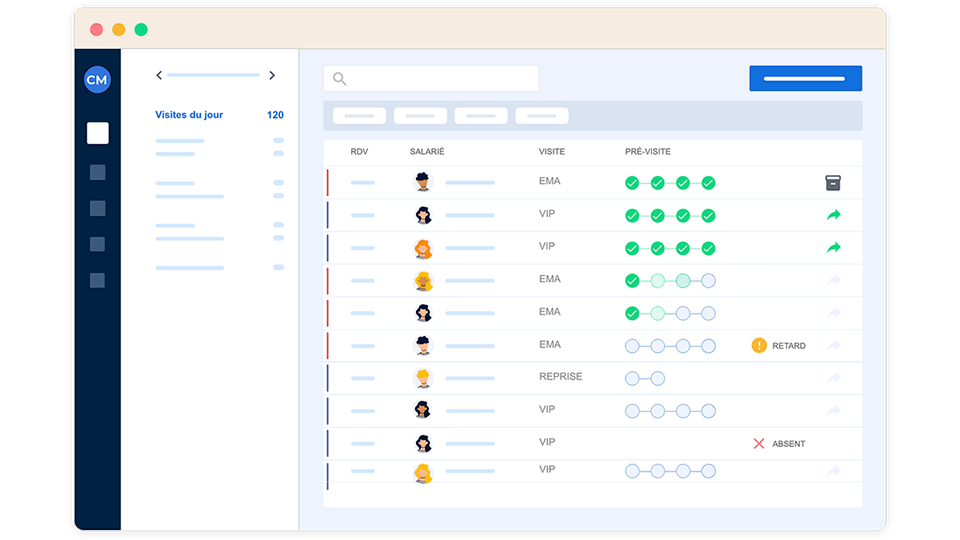960x540 pixels.
Task: Click the red X ABSENT icon
Action: click(759, 443)
